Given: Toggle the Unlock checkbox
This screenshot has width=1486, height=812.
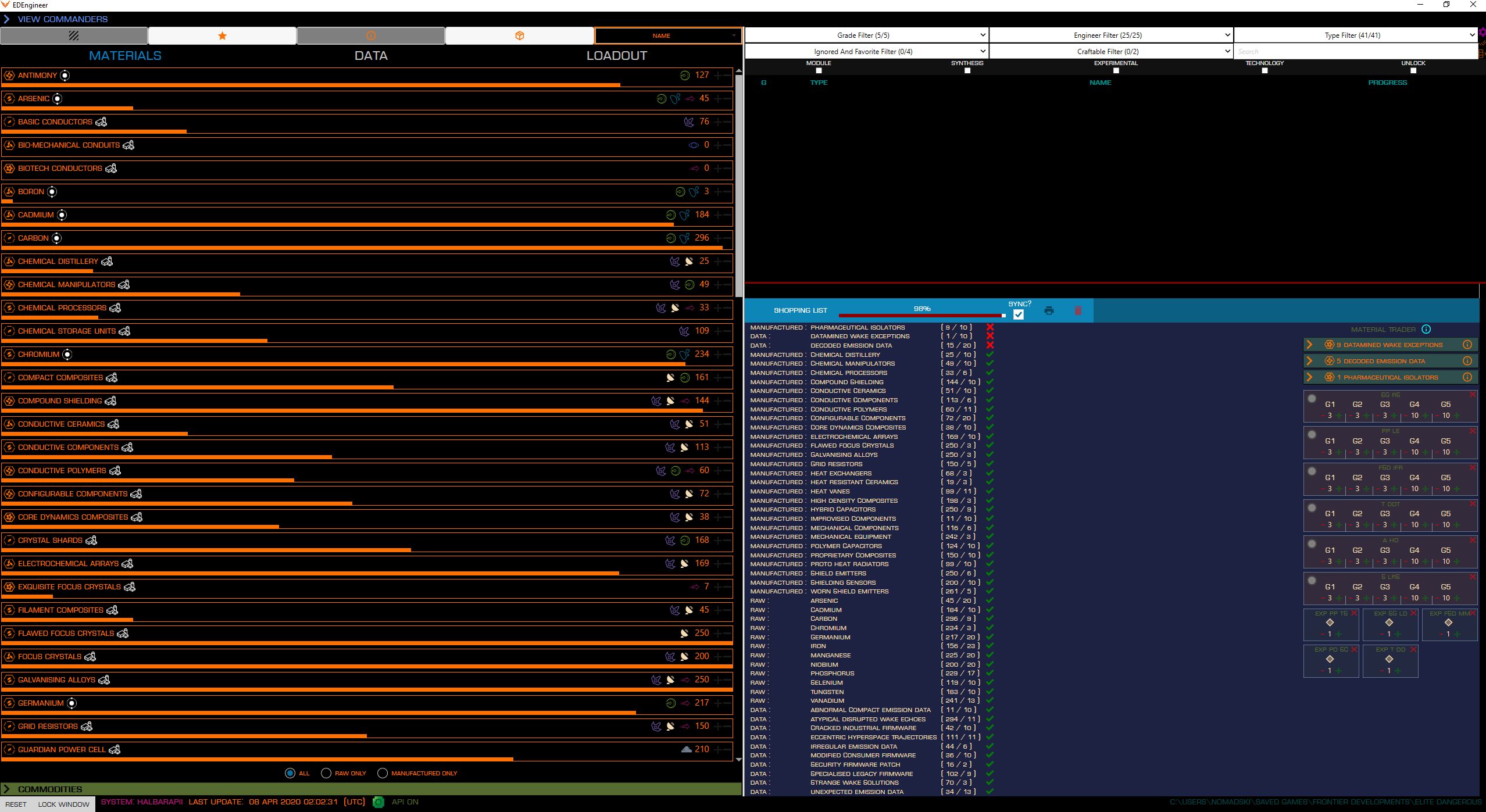Looking at the screenshot, I should pos(1413,70).
